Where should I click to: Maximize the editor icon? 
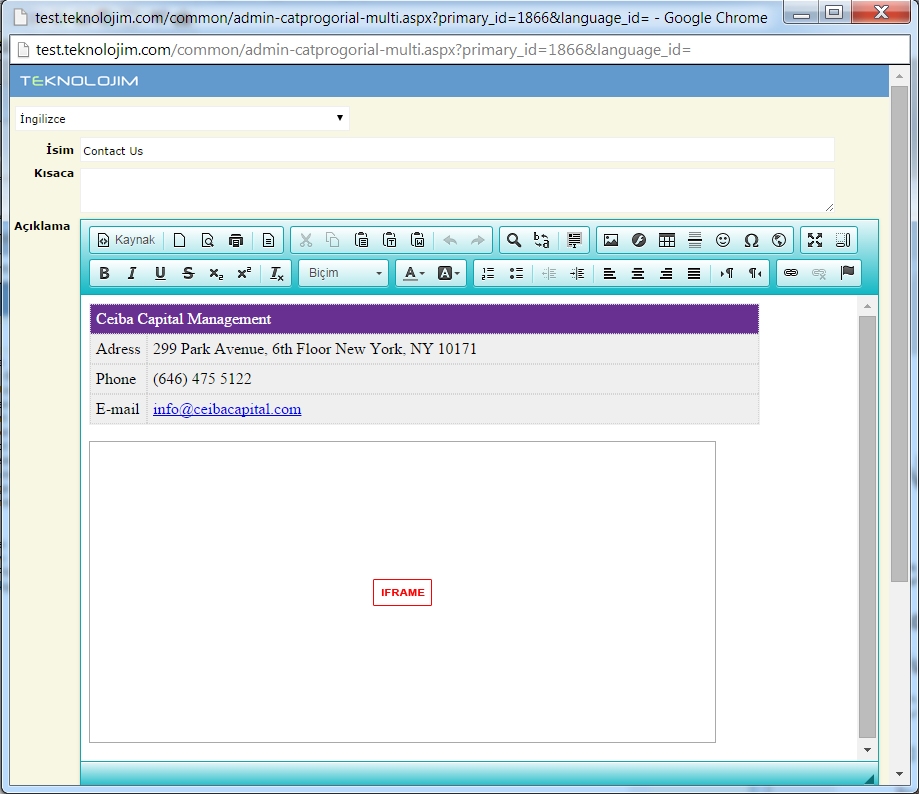[x=815, y=240]
